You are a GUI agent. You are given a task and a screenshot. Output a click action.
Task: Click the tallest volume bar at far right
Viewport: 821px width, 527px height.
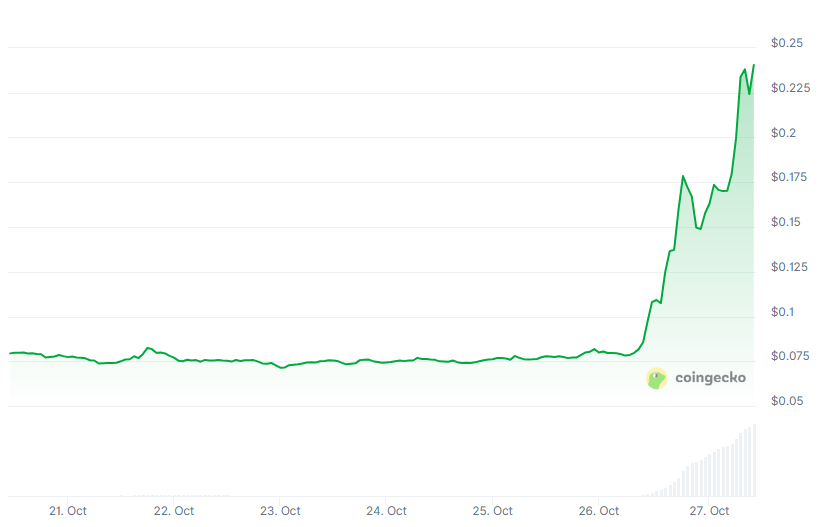[754, 462]
